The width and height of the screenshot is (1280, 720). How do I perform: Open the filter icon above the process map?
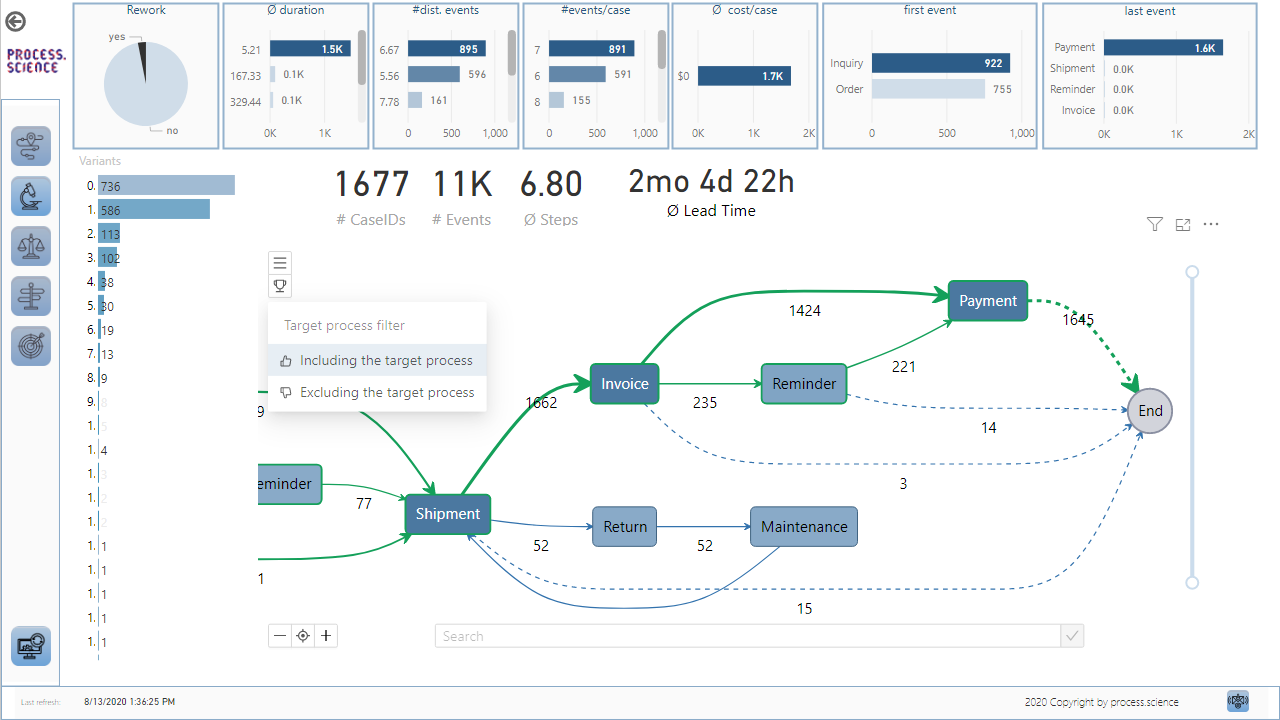click(1154, 224)
